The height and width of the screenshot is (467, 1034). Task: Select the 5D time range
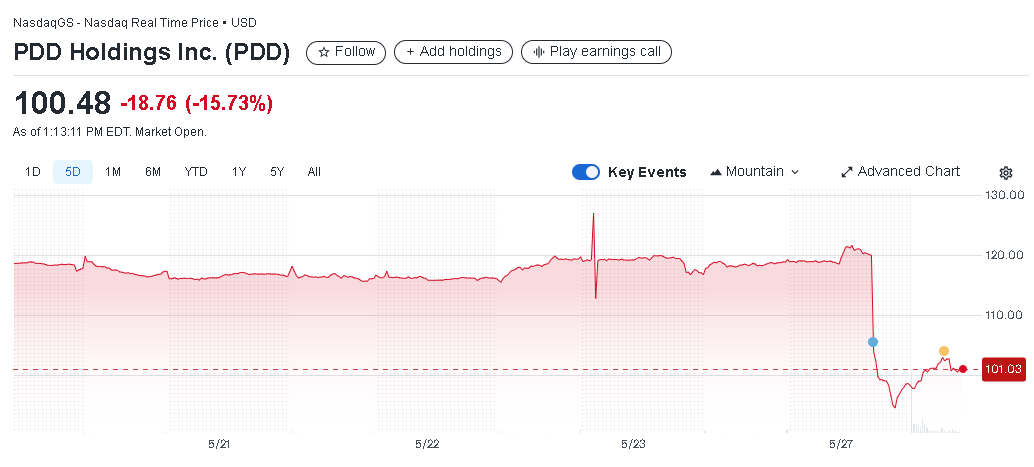(73, 172)
